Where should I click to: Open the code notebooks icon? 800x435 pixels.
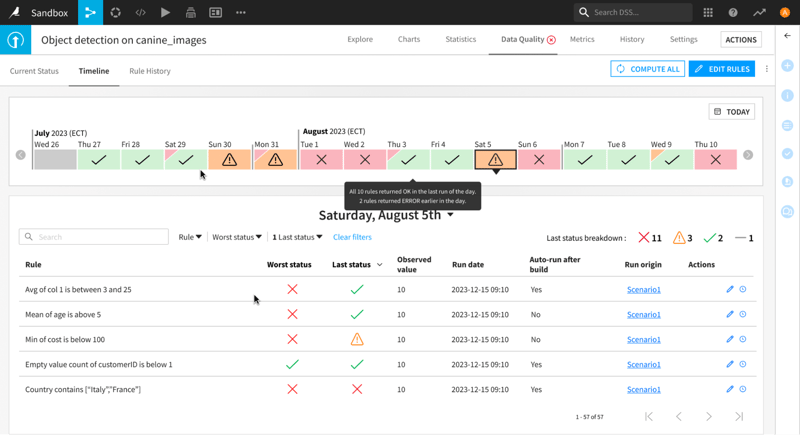[140, 12]
